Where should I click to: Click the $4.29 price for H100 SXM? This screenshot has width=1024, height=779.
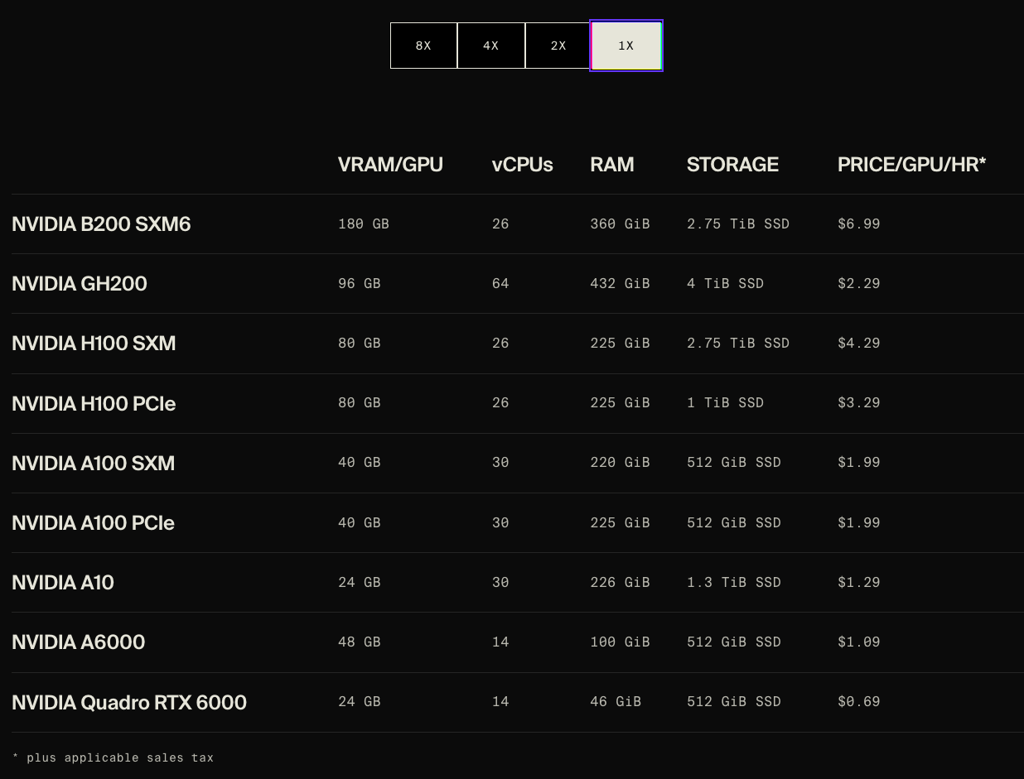click(859, 343)
